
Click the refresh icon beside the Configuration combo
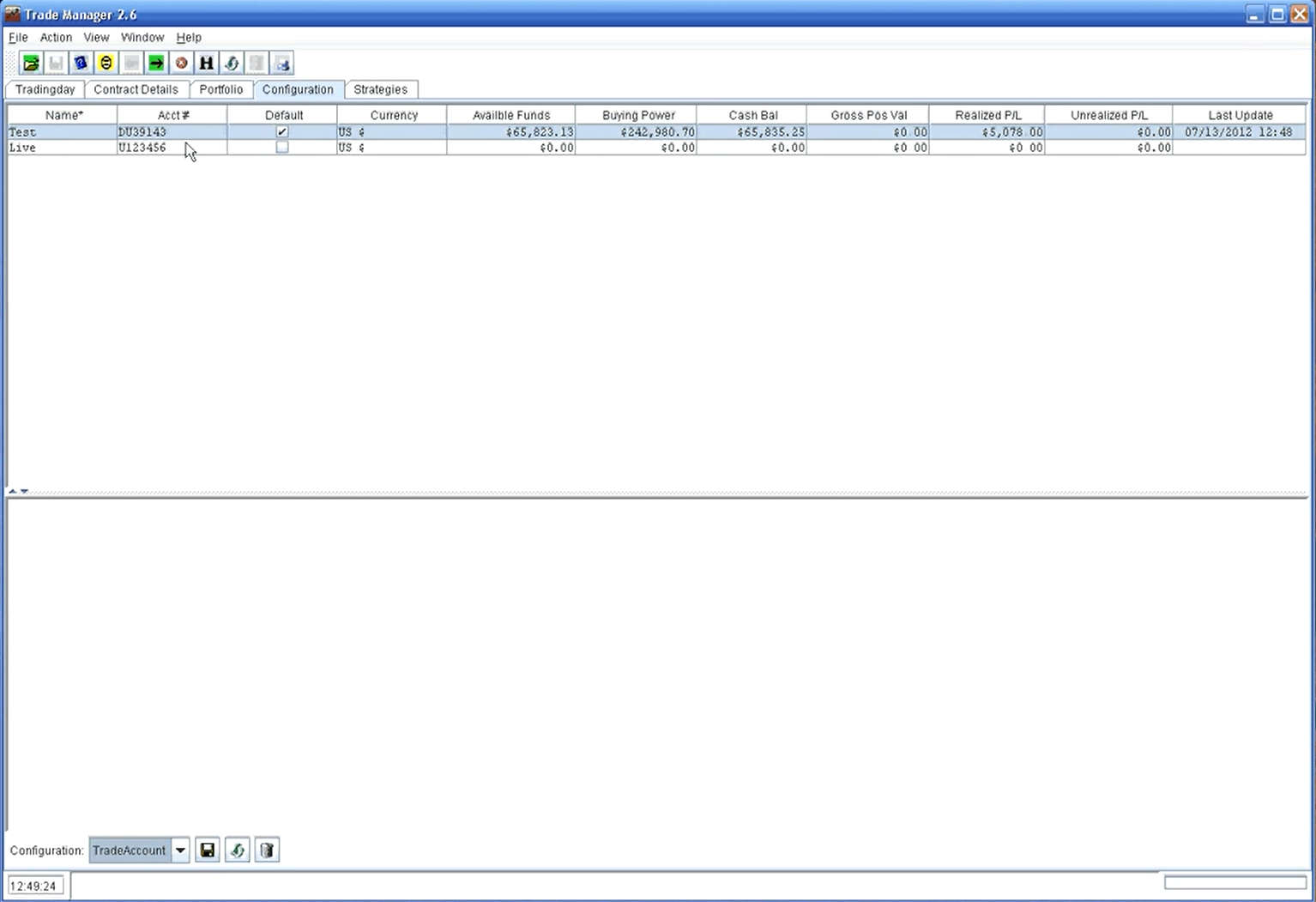pyautogui.click(x=238, y=851)
